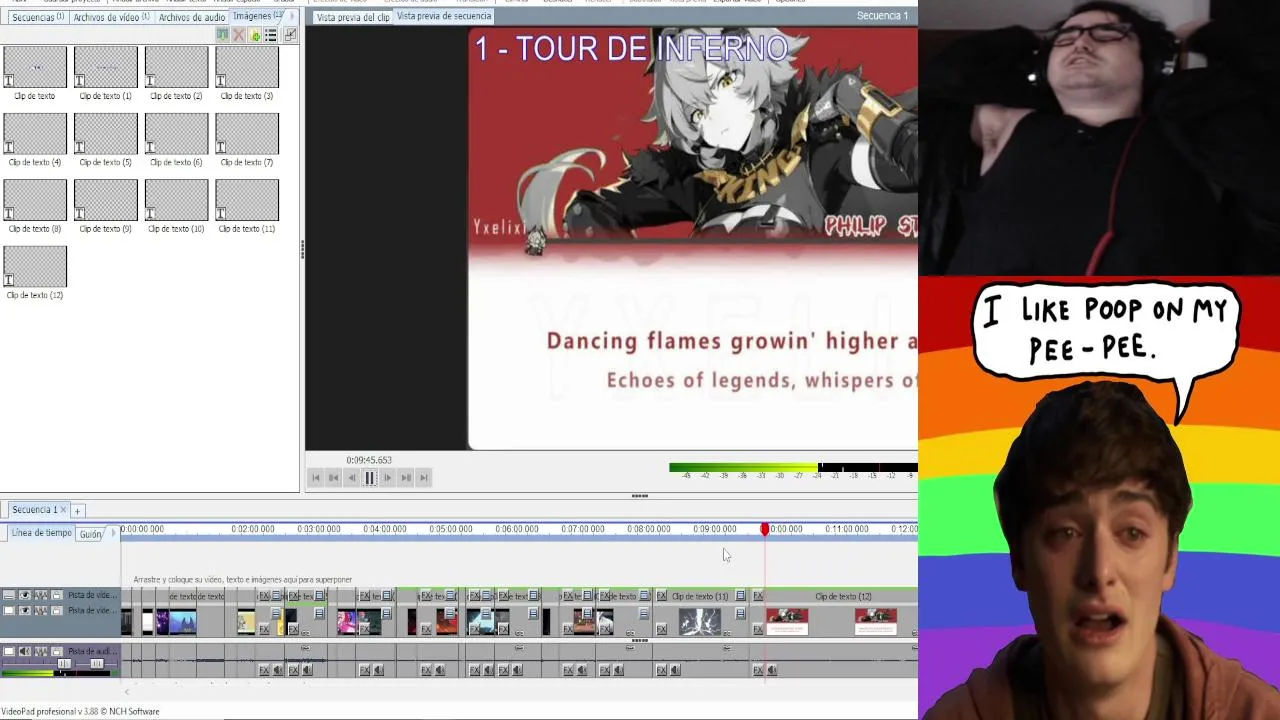Open the Secuencias bin tab
1280x720 pixels.
point(37,17)
